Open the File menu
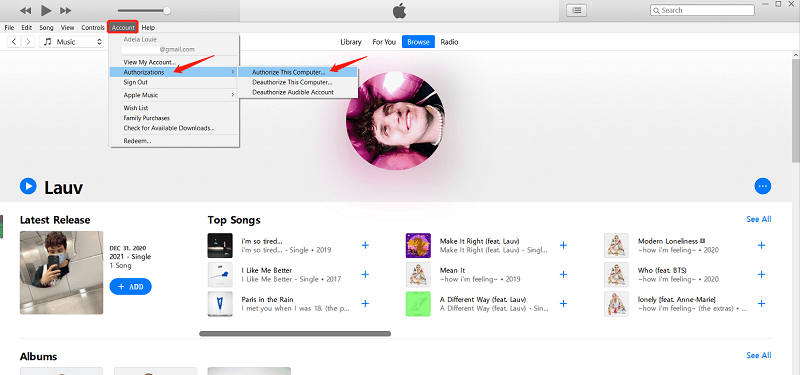 point(9,28)
